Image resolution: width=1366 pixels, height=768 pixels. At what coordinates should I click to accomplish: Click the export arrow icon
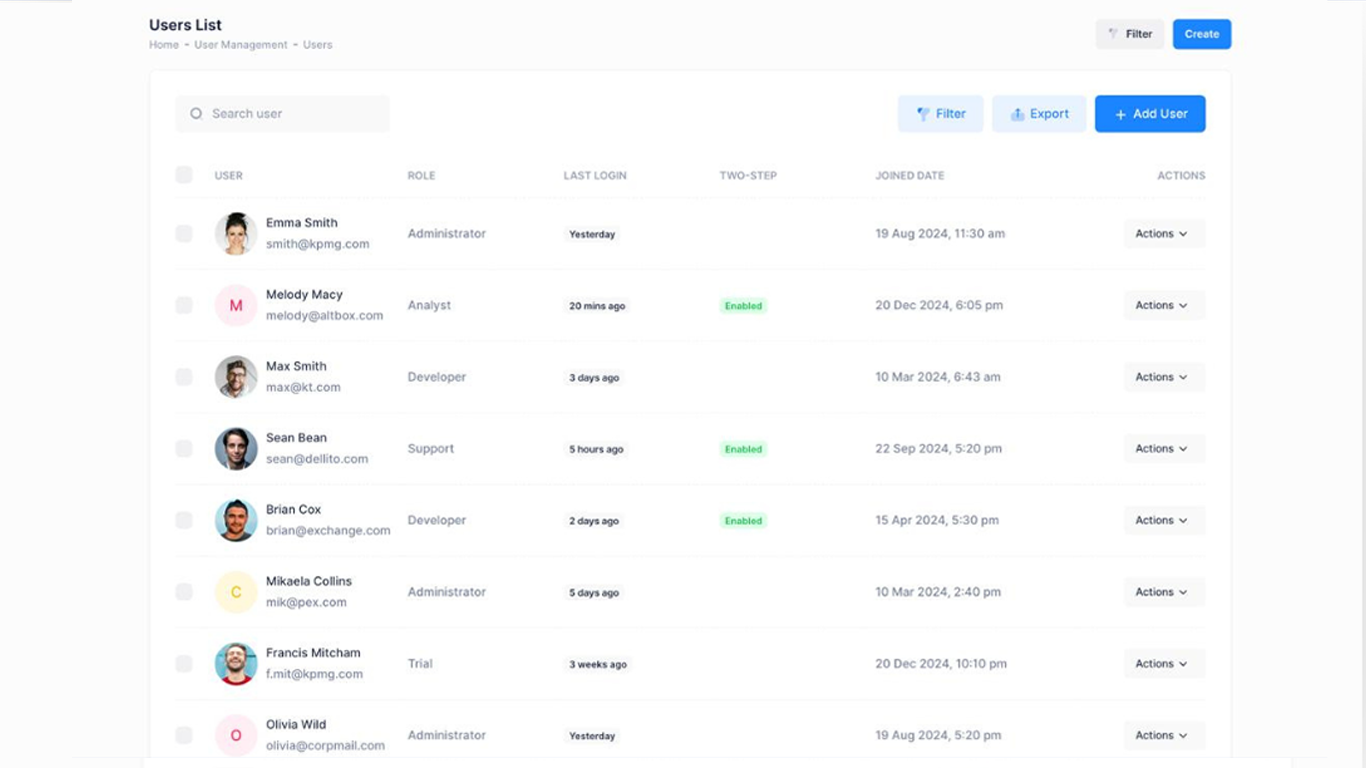pos(1017,114)
